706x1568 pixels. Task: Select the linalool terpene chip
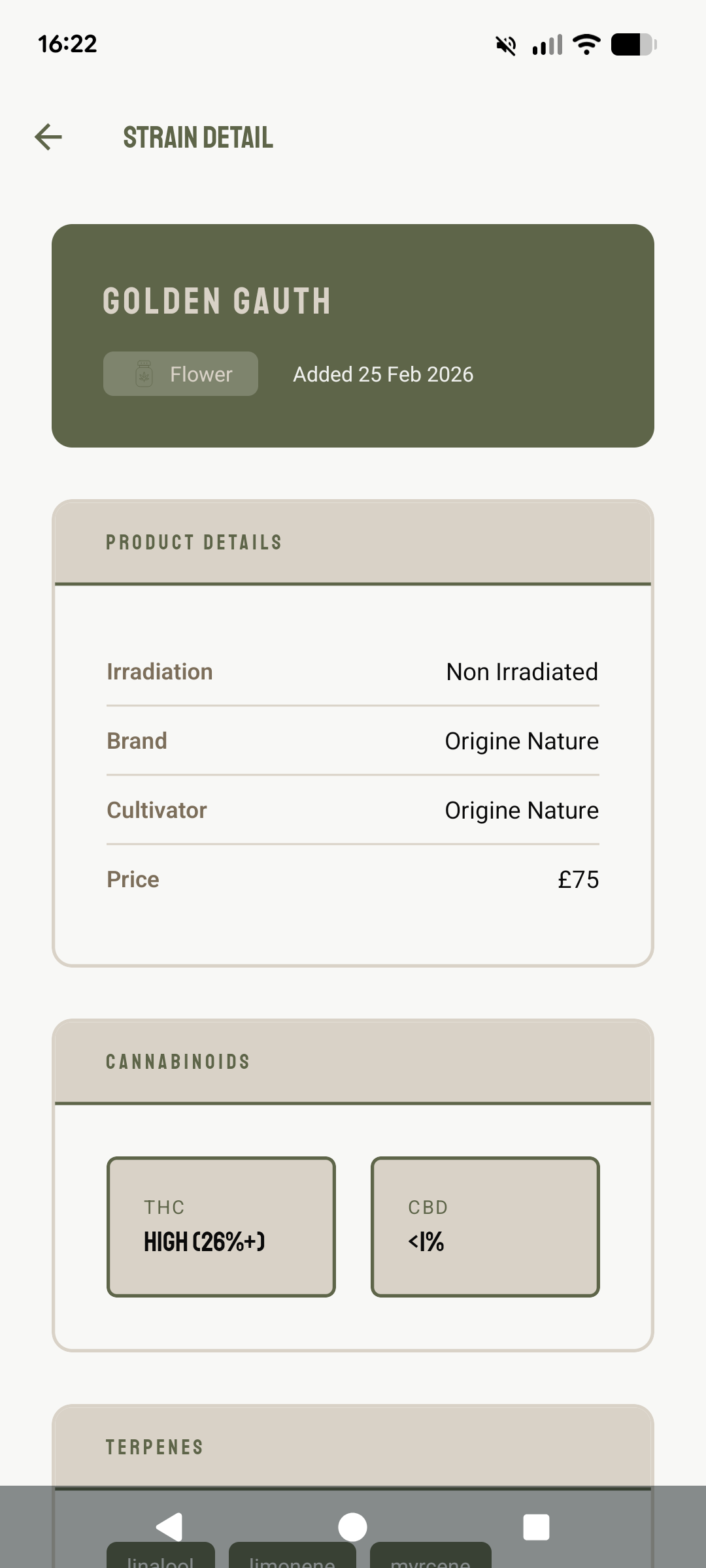click(x=161, y=1558)
